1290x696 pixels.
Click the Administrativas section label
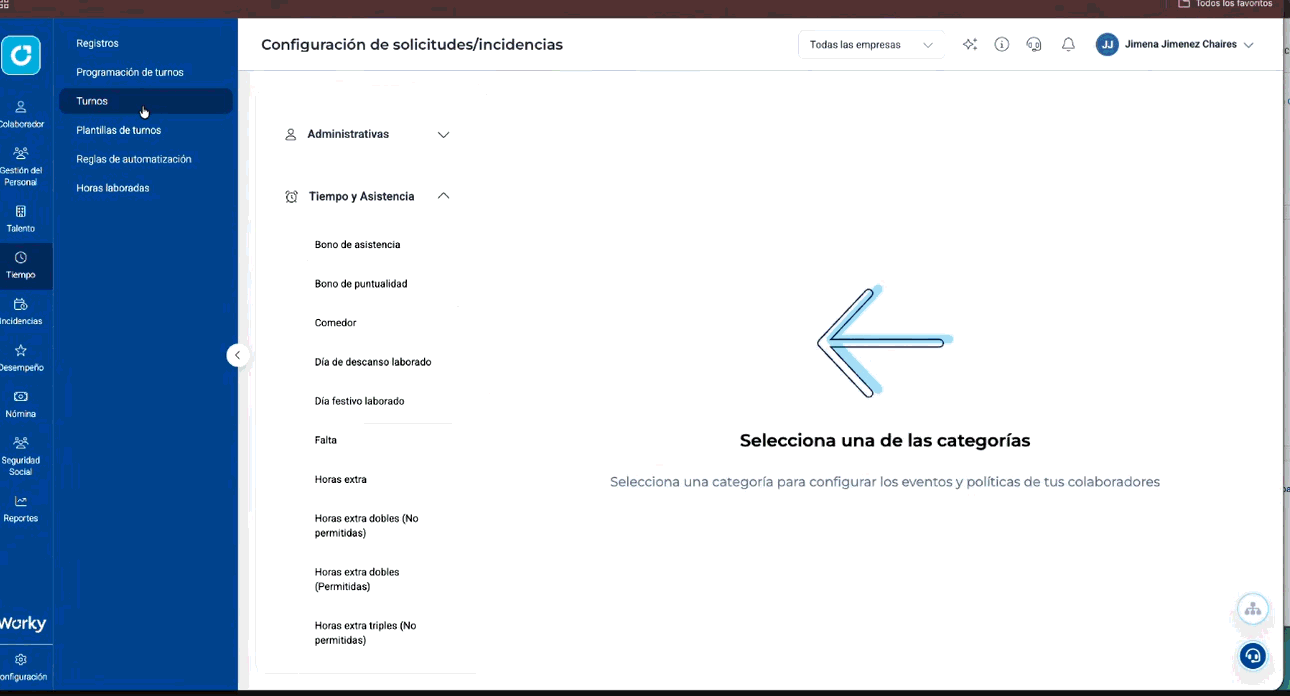[348, 134]
